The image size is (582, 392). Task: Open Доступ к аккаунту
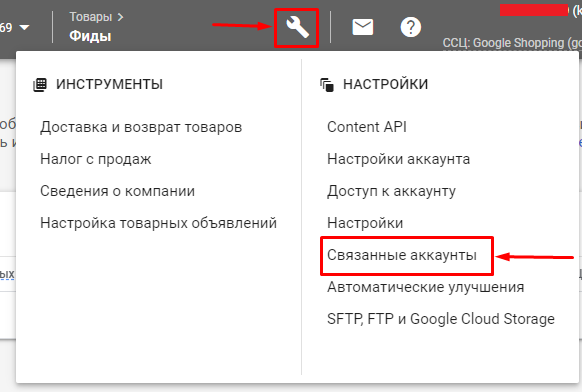point(391,191)
